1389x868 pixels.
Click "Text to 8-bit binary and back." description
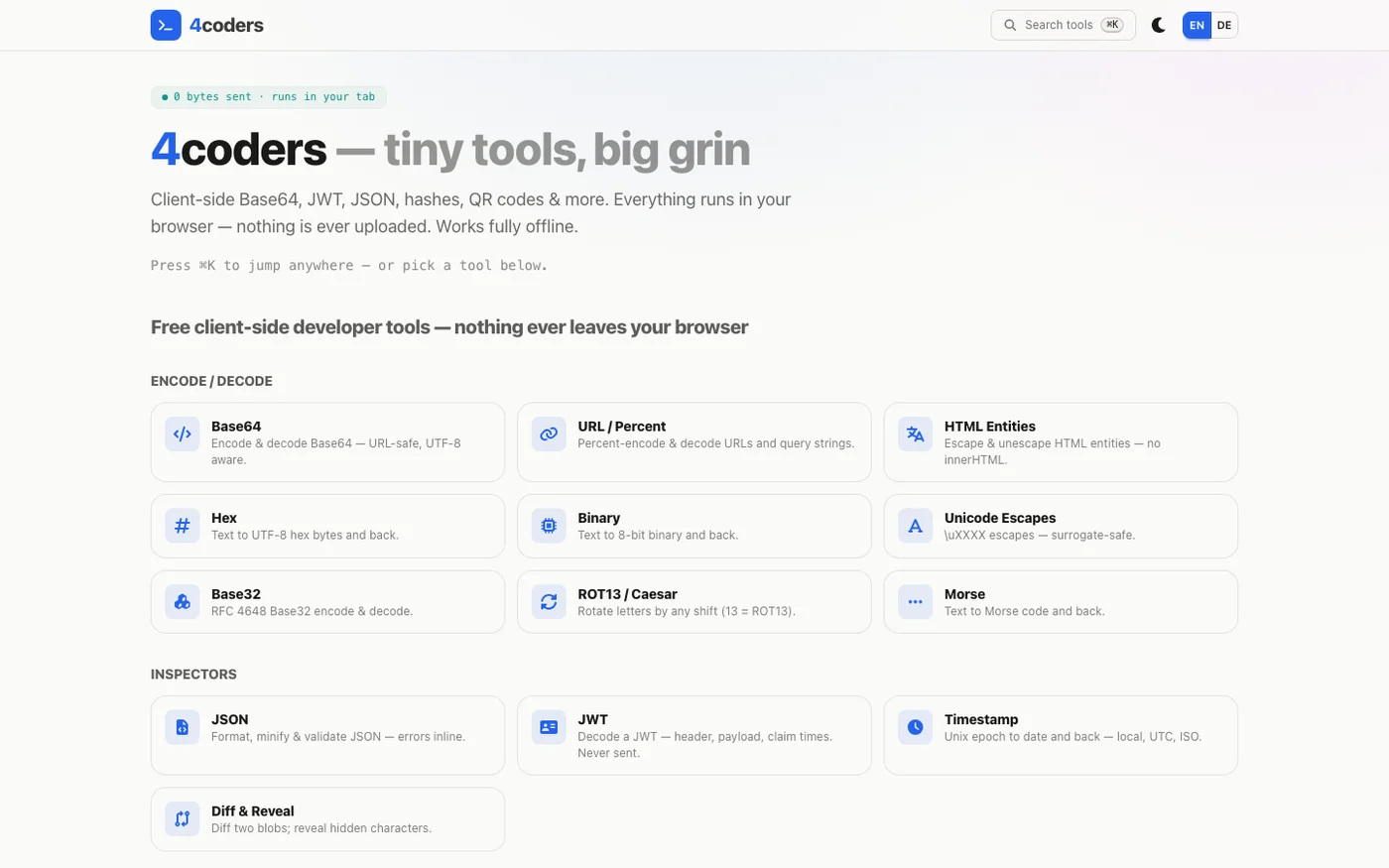pyautogui.click(x=658, y=535)
